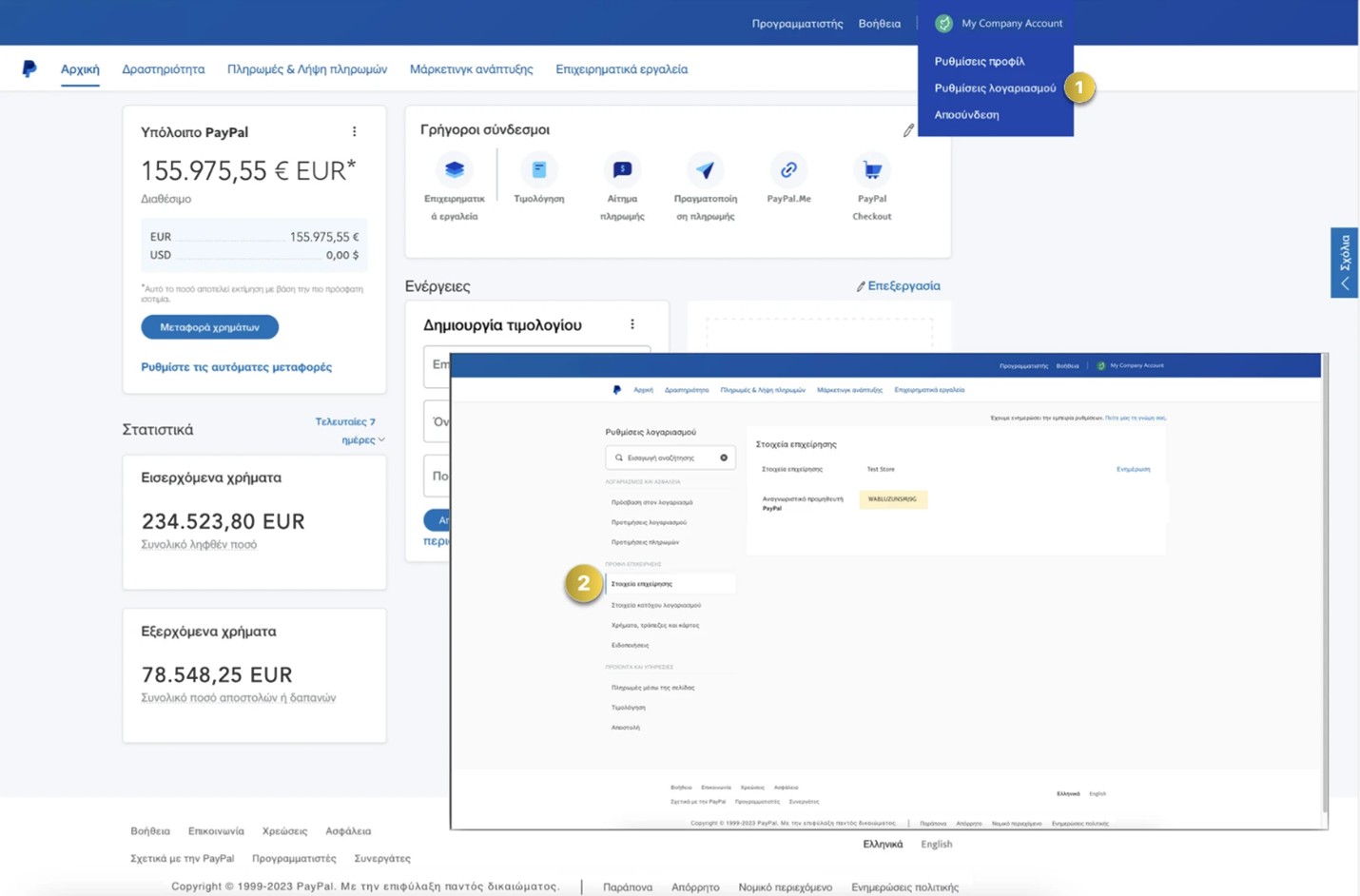Open Ρυθμίστε τις αυτόματες μεταφορές link
Image resolution: width=1360 pixels, height=896 pixels.
click(x=236, y=366)
